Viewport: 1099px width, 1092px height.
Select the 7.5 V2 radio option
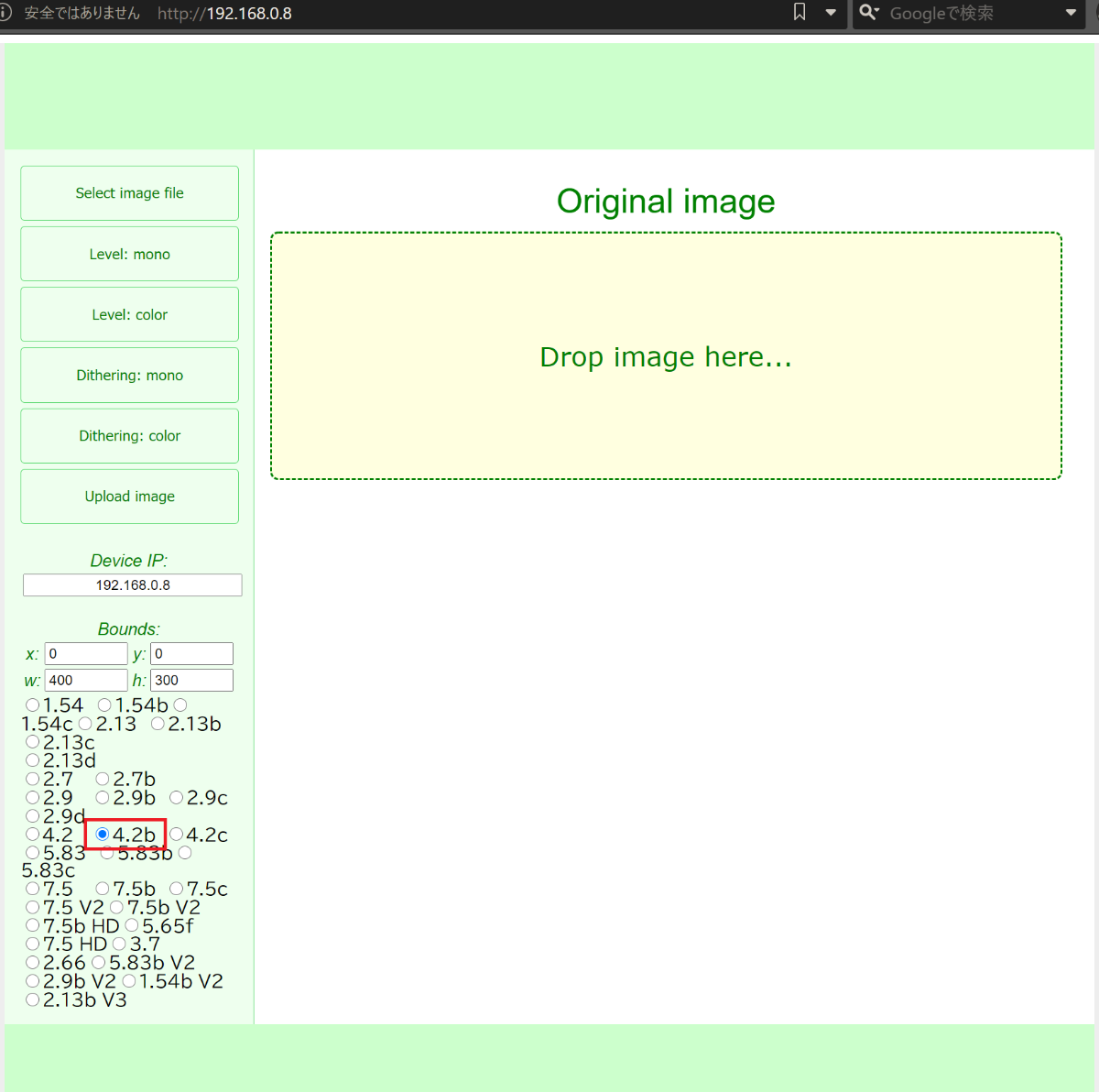(x=33, y=907)
